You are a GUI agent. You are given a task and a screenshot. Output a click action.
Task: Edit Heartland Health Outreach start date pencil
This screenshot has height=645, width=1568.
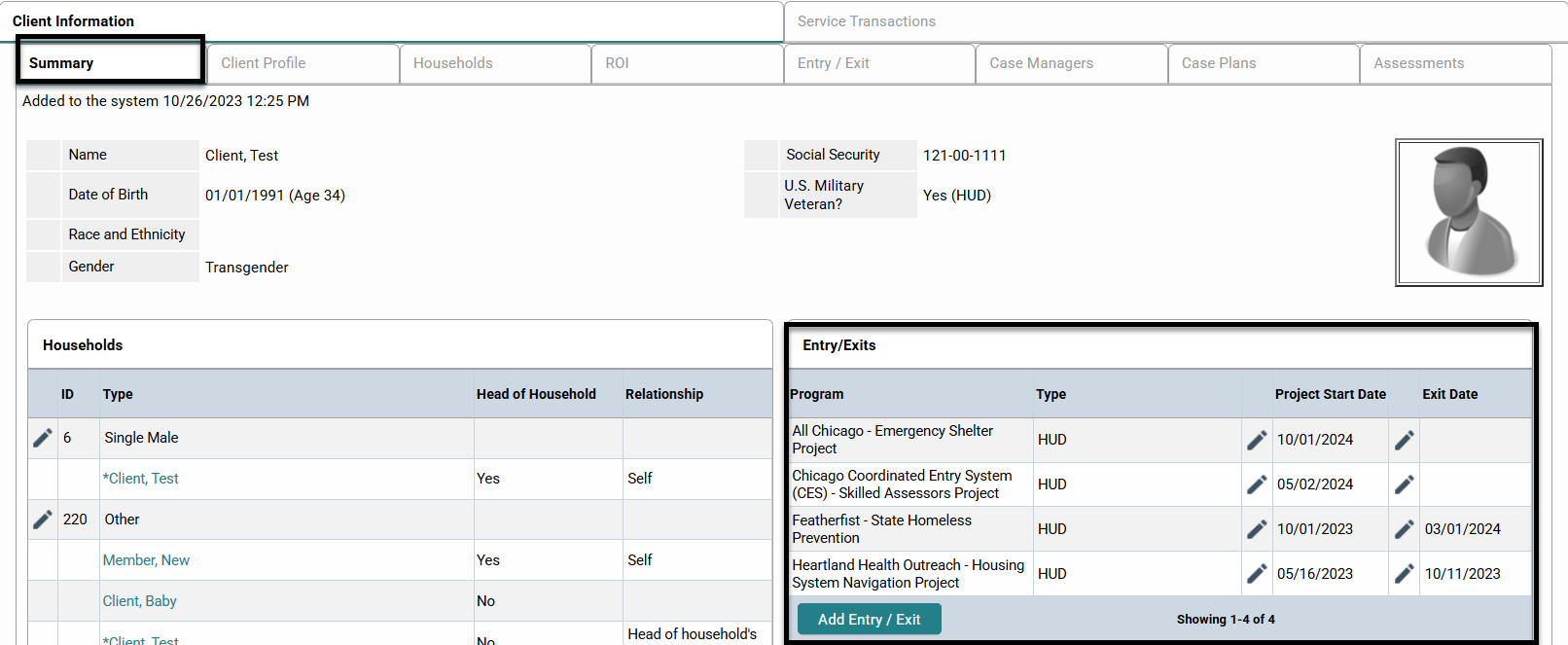[x=1257, y=574]
